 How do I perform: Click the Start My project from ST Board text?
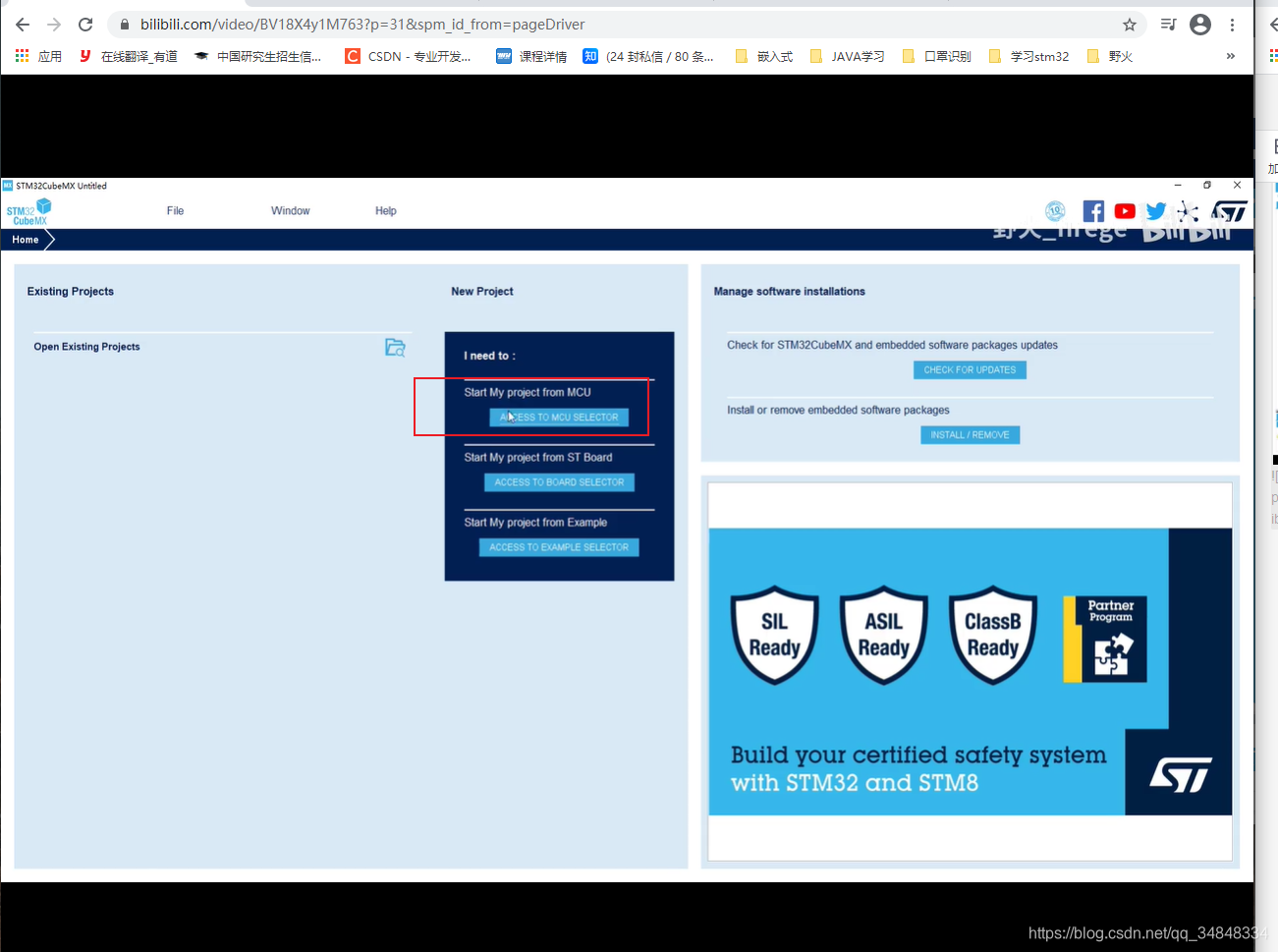coord(538,457)
